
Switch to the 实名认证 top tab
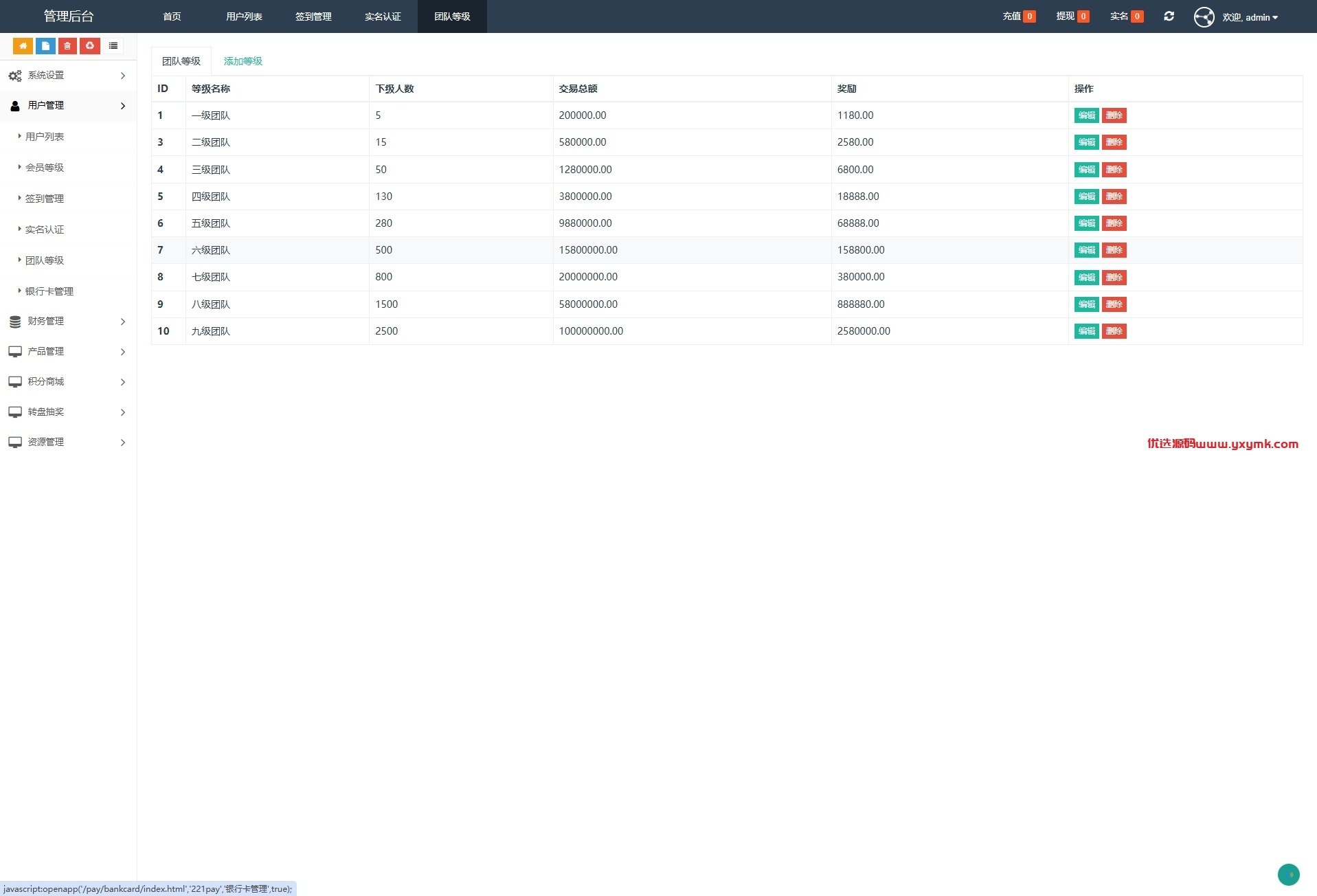[383, 16]
